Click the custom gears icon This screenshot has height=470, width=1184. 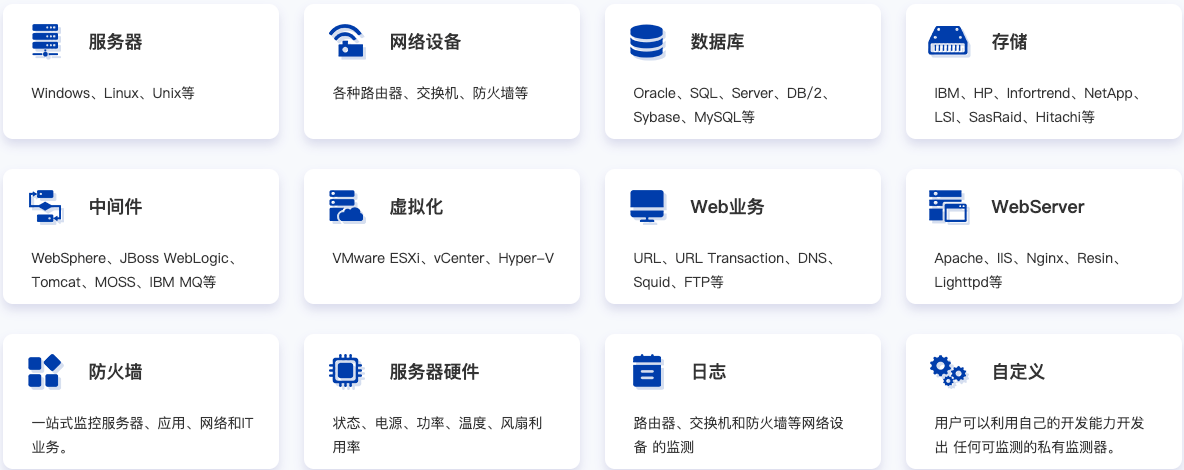click(948, 371)
